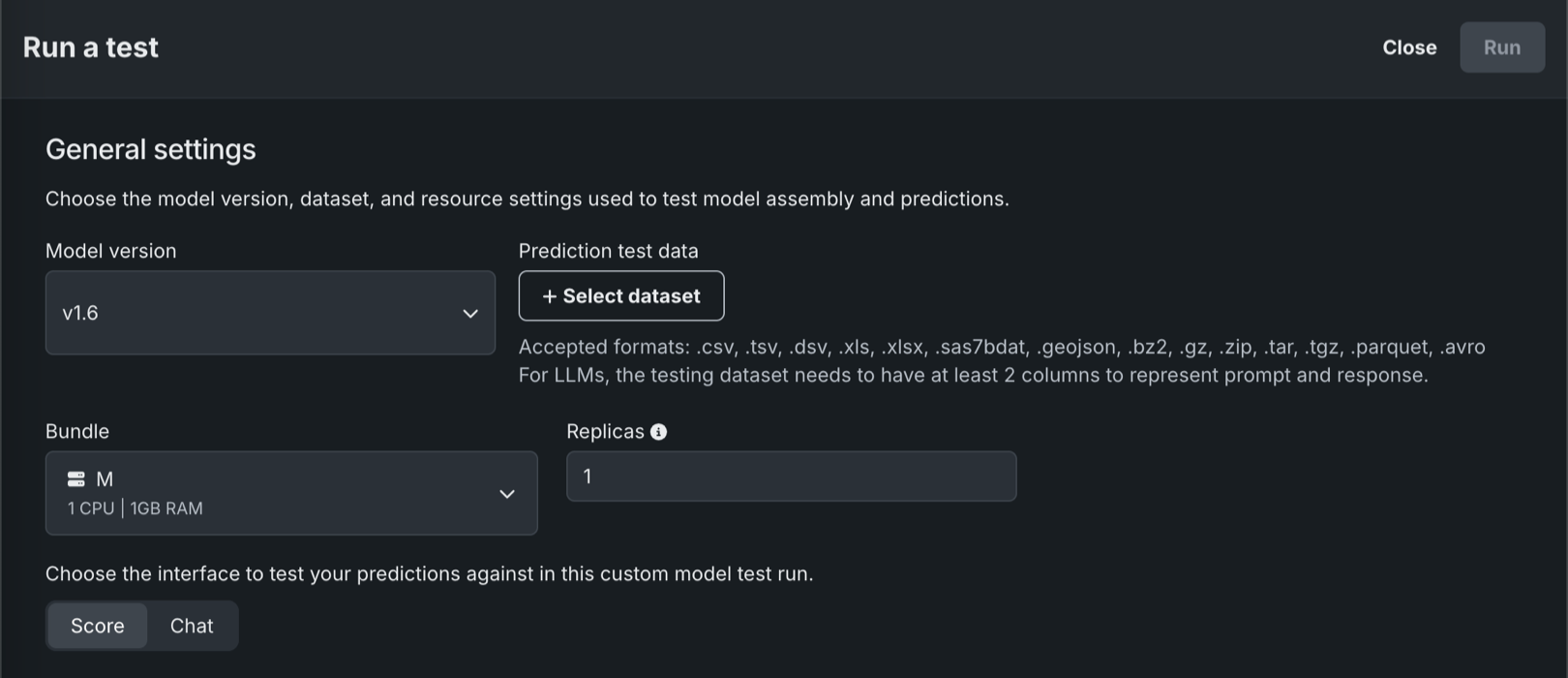Screen dimensions: 1568x678
Task: Click the server icon in Bundle selector
Action: click(x=76, y=478)
